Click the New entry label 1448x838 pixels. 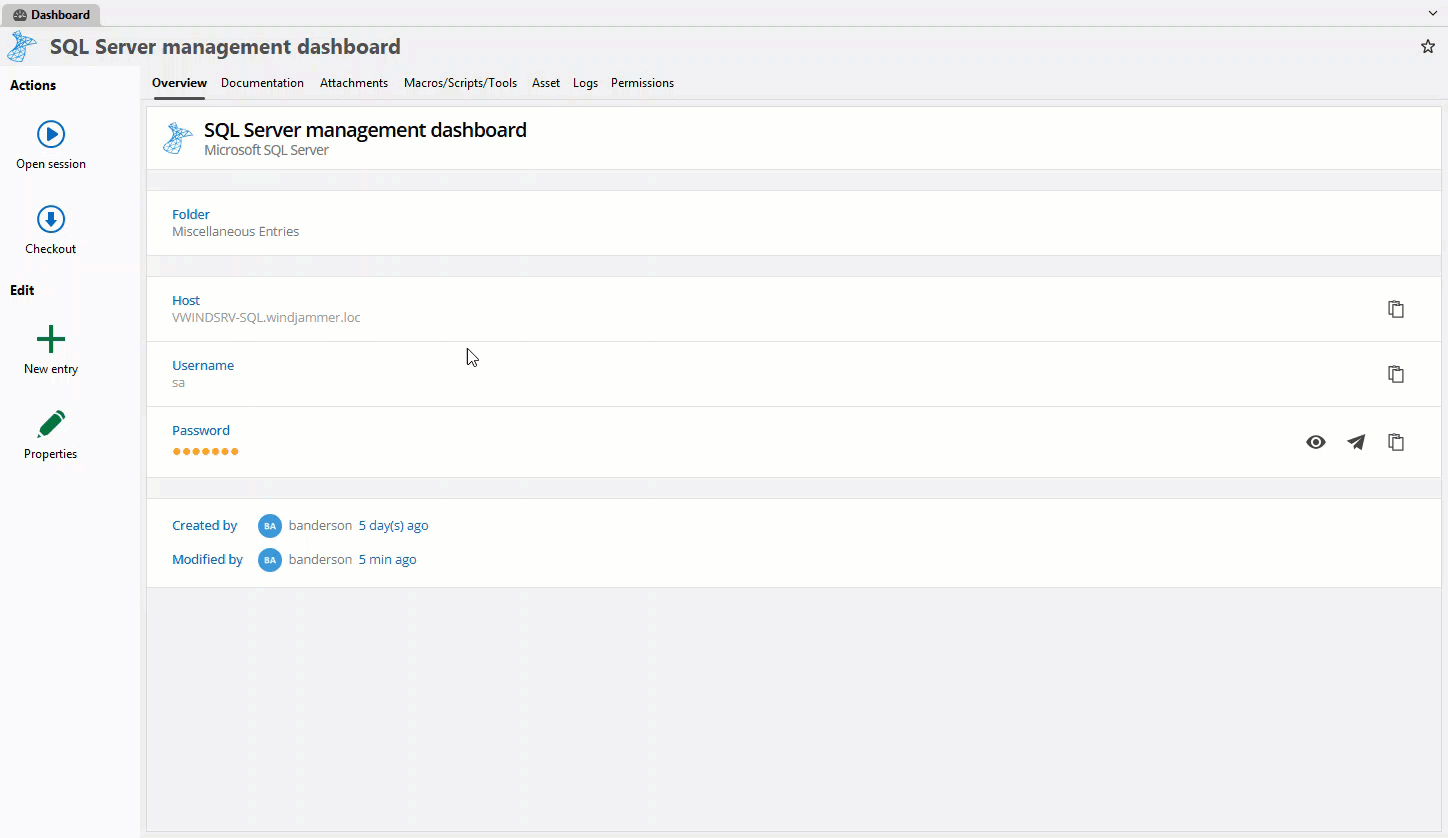[51, 369]
